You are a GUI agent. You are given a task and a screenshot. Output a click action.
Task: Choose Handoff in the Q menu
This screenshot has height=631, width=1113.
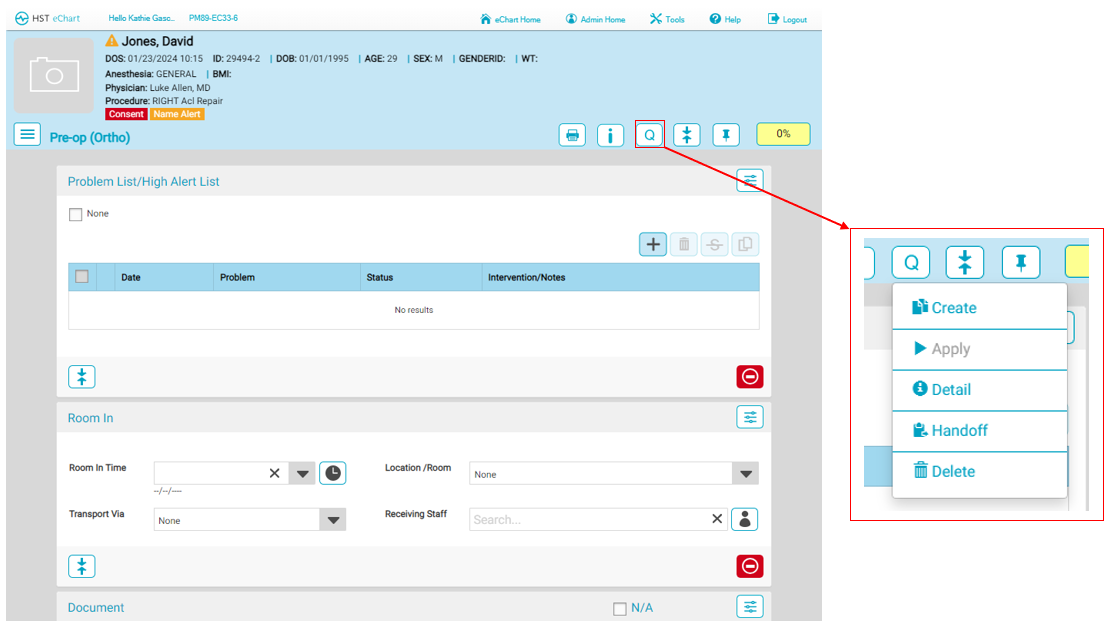coord(950,431)
